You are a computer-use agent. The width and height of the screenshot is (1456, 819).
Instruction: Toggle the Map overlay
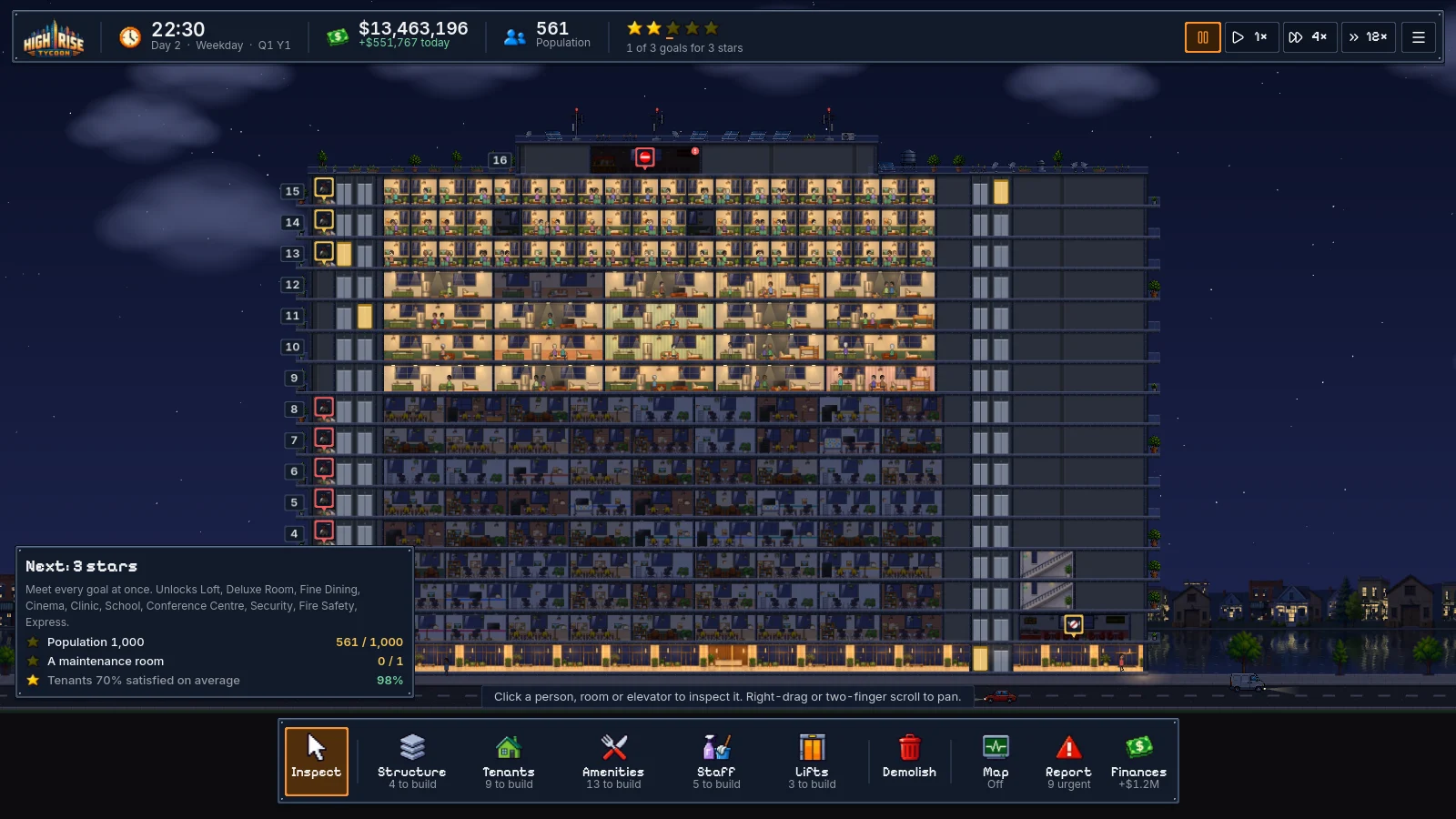996,761
